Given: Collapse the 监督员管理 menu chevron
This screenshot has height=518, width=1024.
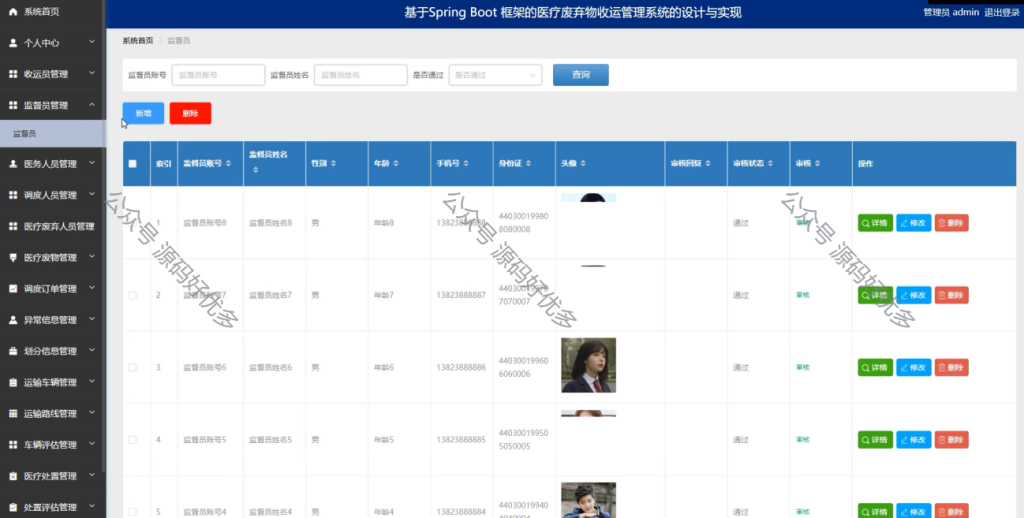Looking at the screenshot, I should 92,105.
